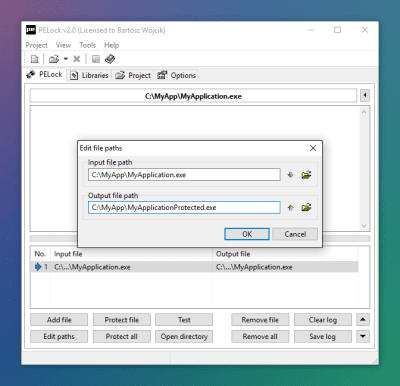This screenshot has height=386, width=400.
Task: Switch to the Options tab
Action: [x=177, y=75]
